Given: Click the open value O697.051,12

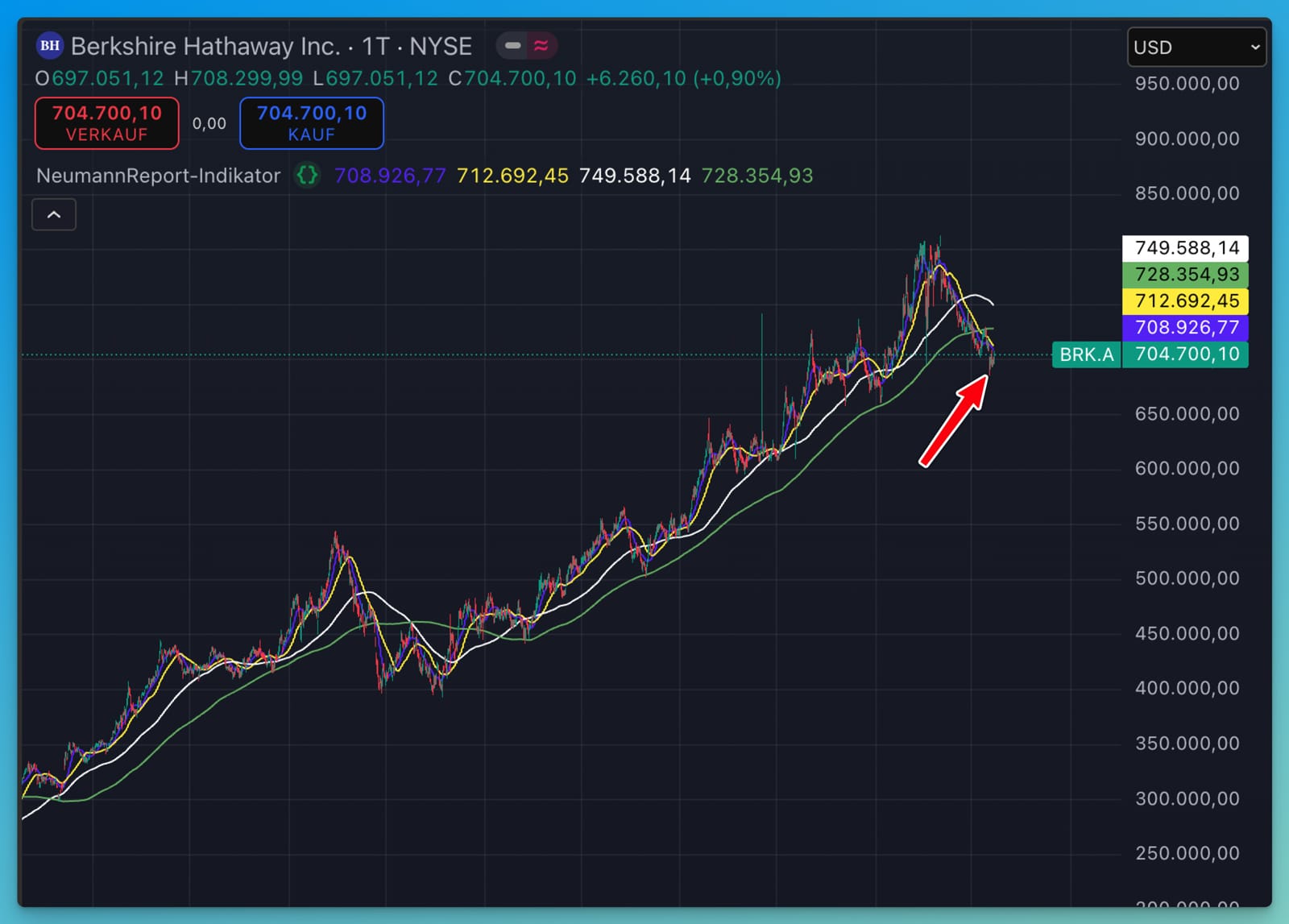Looking at the screenshot, I should coord(99,79).
